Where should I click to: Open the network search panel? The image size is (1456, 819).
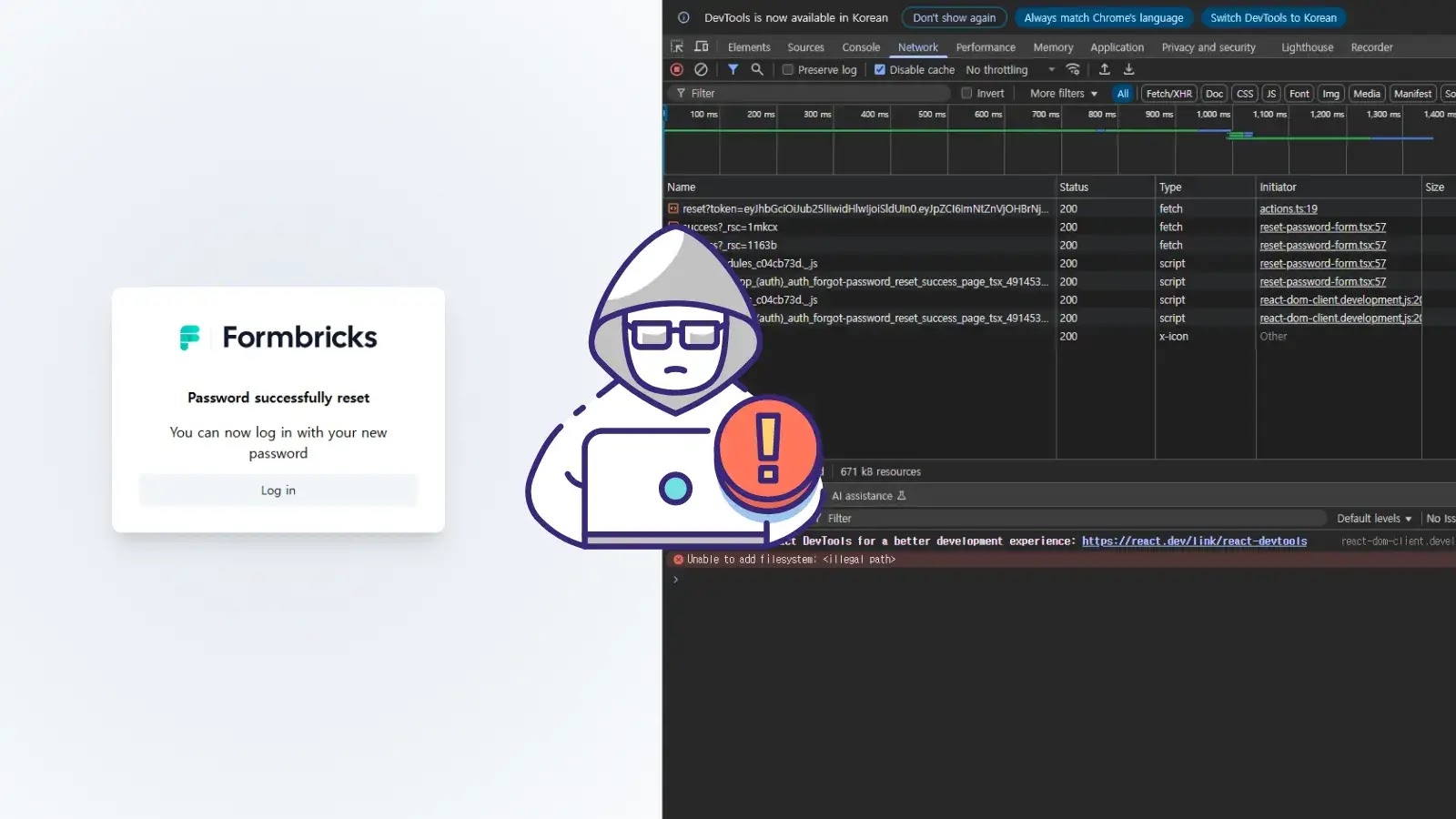pos(756,69)
